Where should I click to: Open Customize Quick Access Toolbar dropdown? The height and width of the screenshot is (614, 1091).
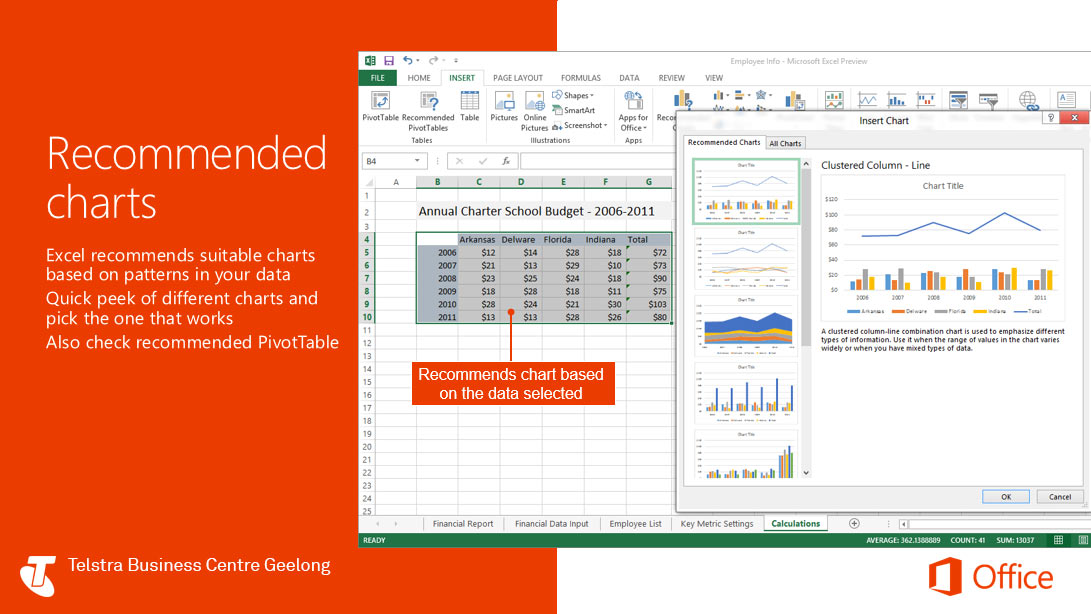pos(456,61)
